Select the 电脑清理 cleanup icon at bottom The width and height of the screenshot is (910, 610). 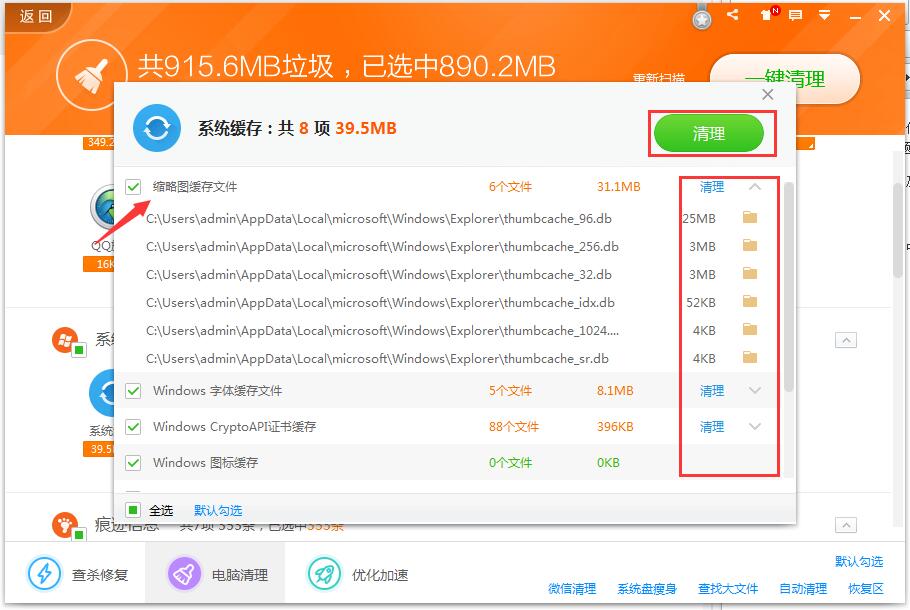(182, 572)
